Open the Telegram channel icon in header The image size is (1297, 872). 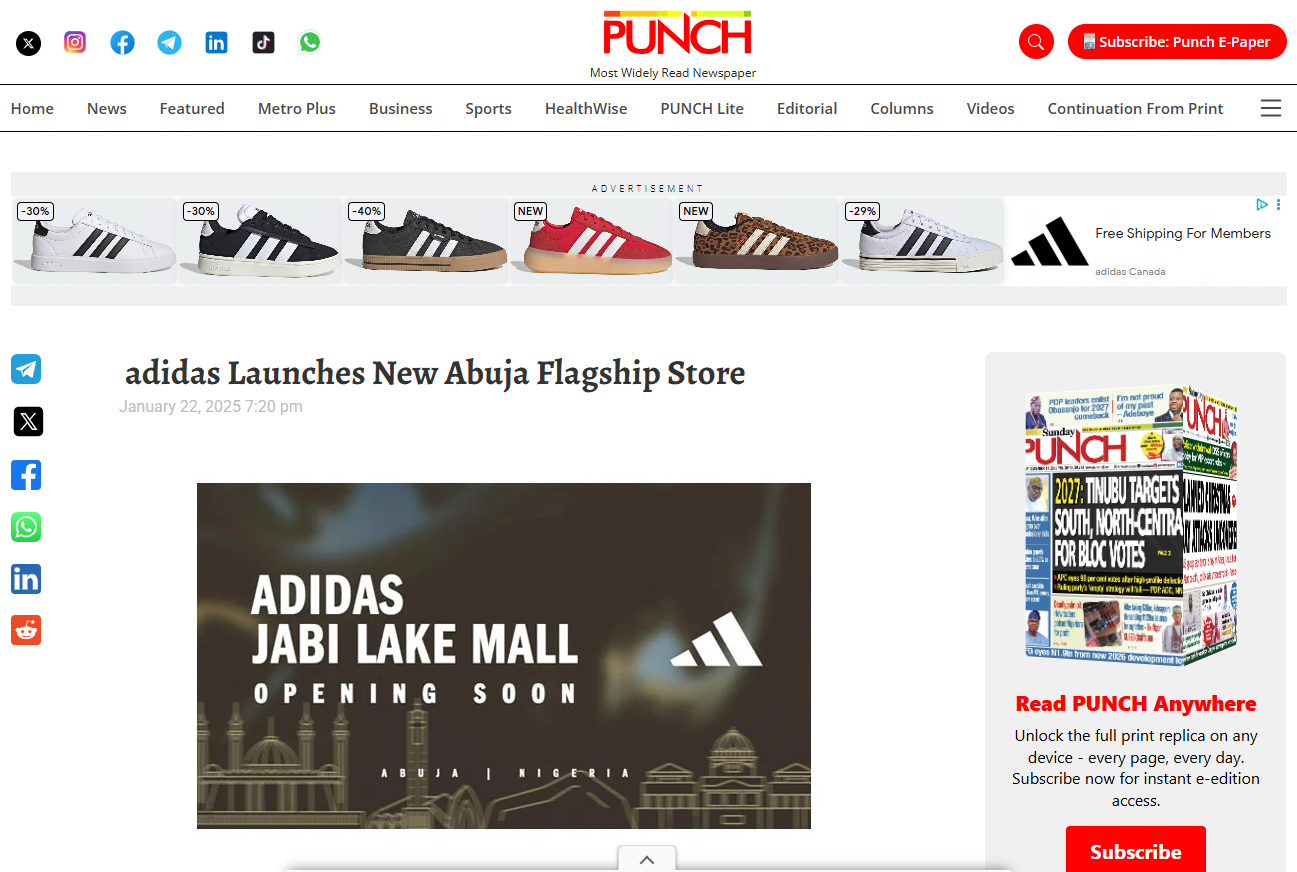click(x=169, y=42)
